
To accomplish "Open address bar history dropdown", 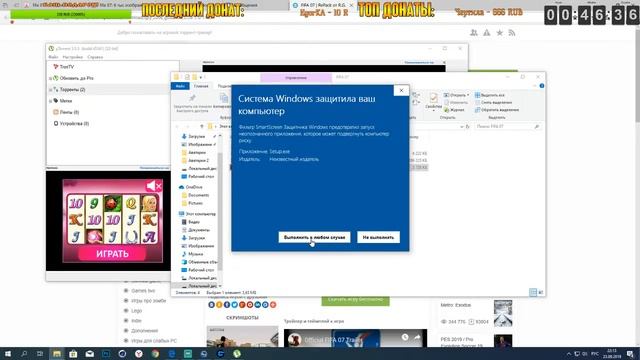I will 462,127.
